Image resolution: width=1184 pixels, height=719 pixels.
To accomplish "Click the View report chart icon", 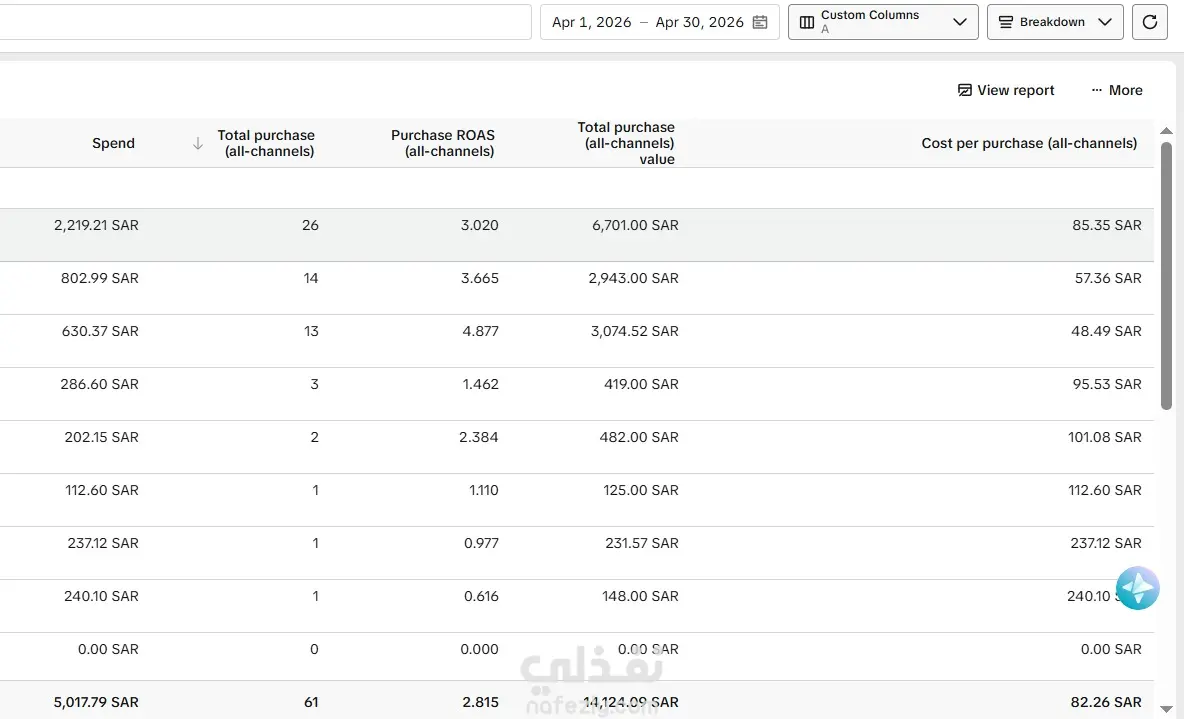I will (964, 90).
